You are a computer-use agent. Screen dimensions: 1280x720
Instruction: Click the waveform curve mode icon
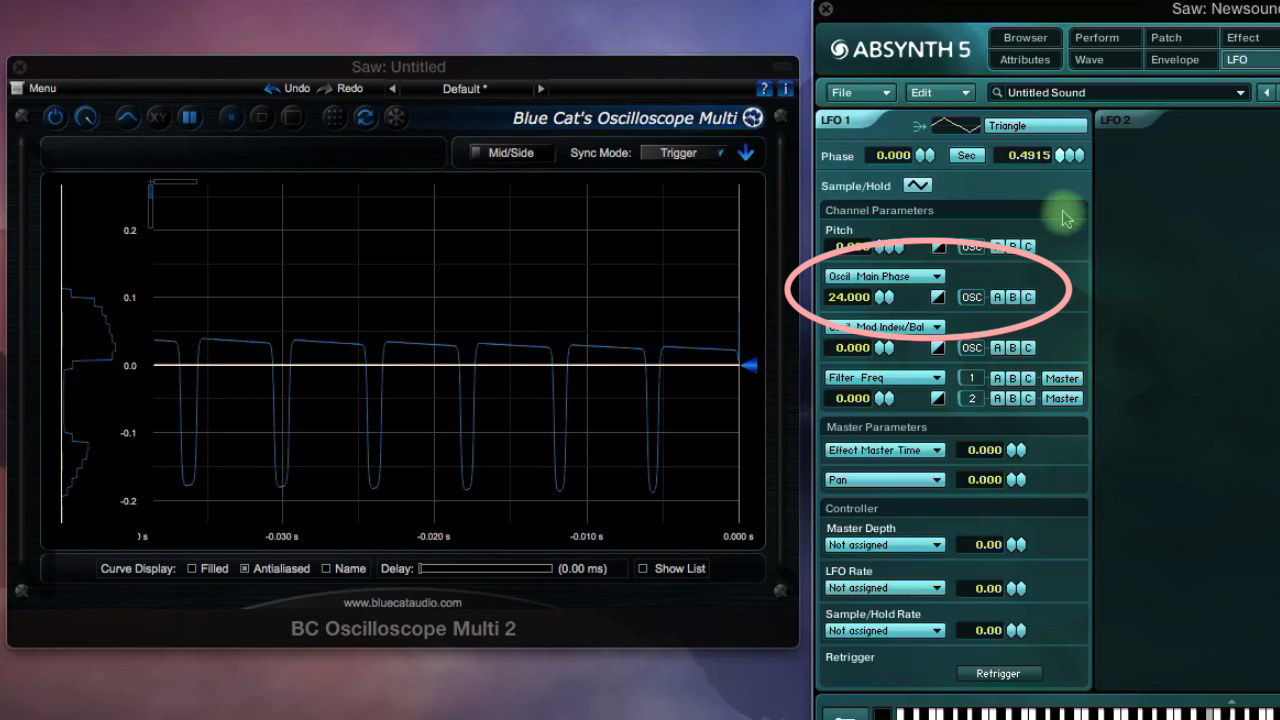[126, 117]
